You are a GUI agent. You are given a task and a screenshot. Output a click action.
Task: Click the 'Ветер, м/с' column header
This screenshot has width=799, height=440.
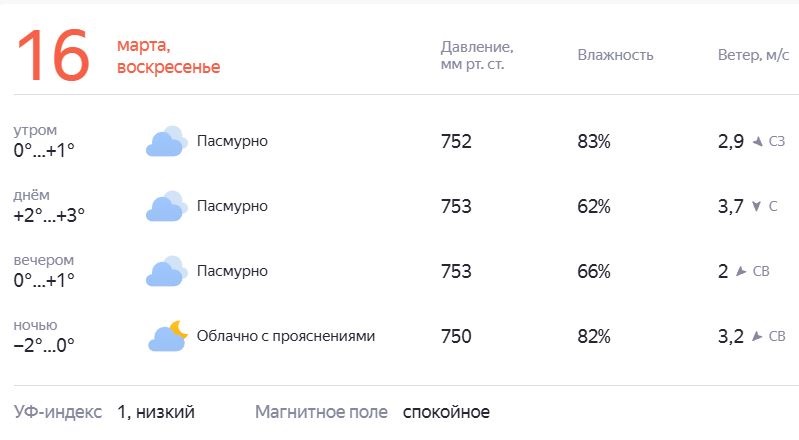[753, 55]
